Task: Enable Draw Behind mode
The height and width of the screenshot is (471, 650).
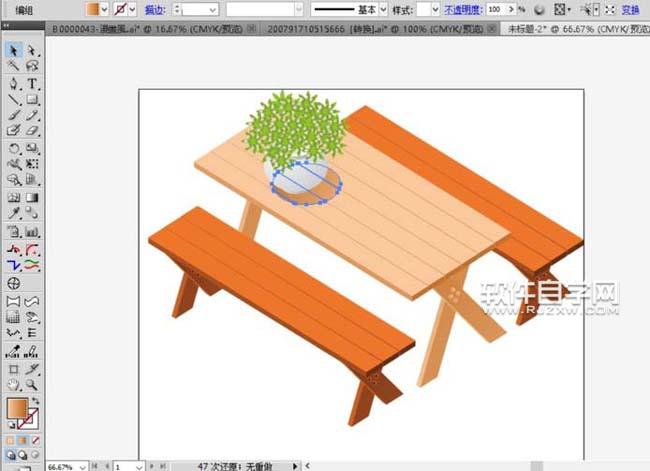Action: [23, 456]
